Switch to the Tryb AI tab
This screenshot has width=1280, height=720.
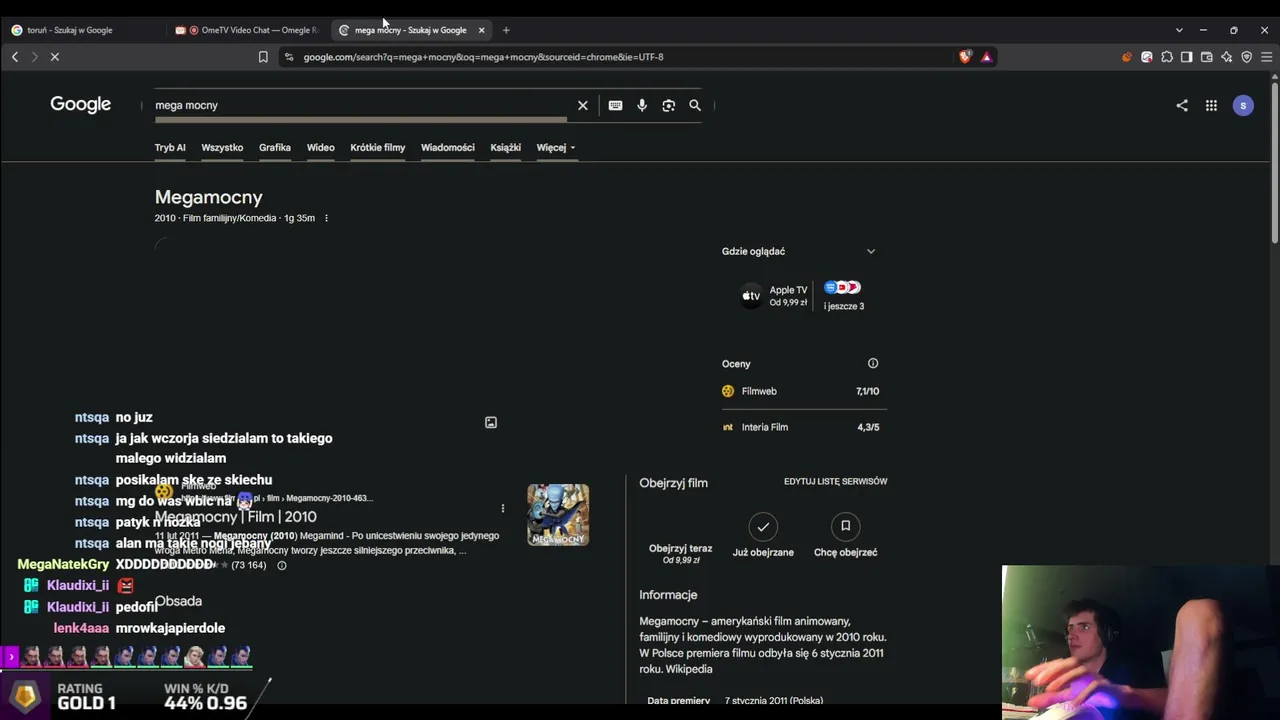click(x=170, y=148)
